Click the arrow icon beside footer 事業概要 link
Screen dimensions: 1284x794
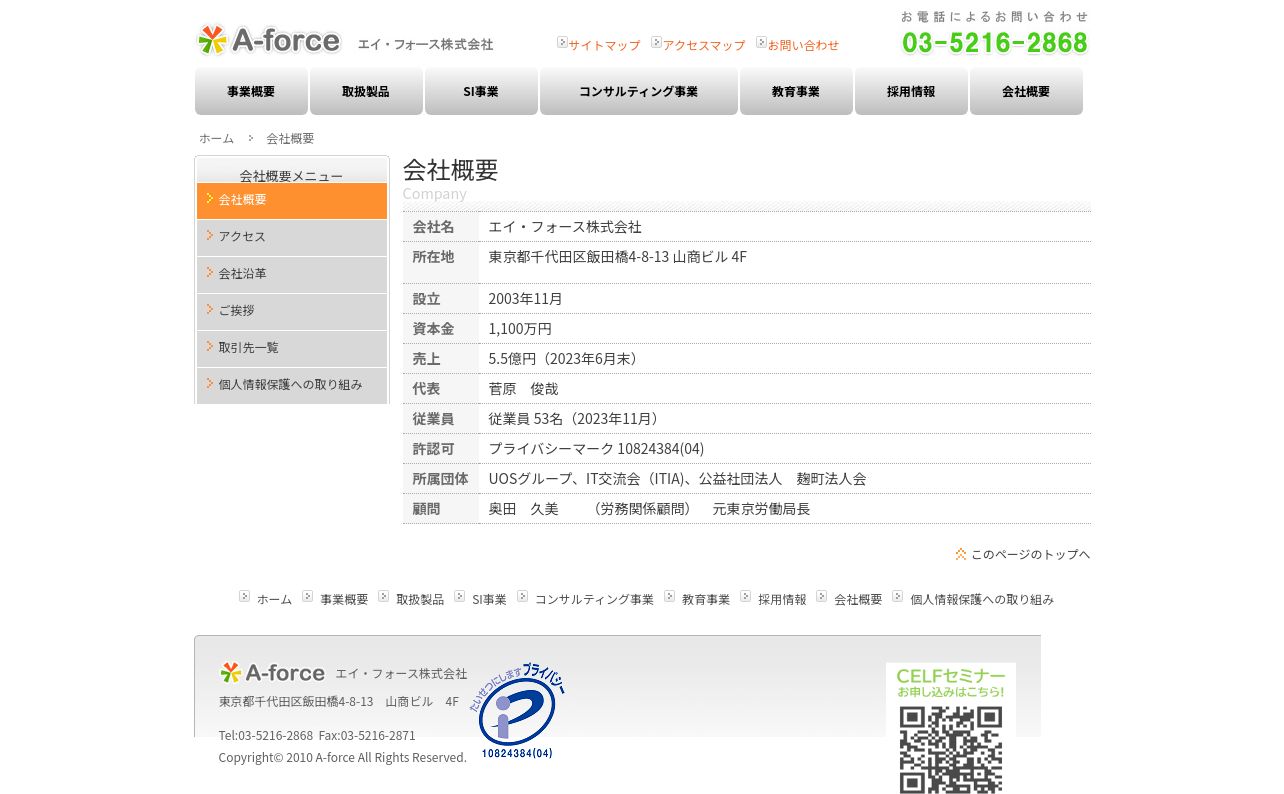click(x=308, y=596)
